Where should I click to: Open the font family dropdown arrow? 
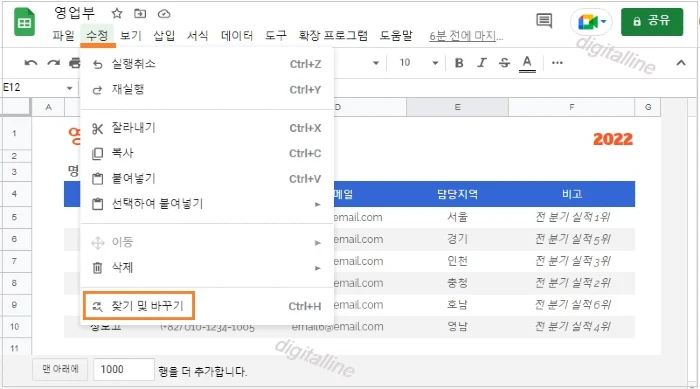[376, 63]
